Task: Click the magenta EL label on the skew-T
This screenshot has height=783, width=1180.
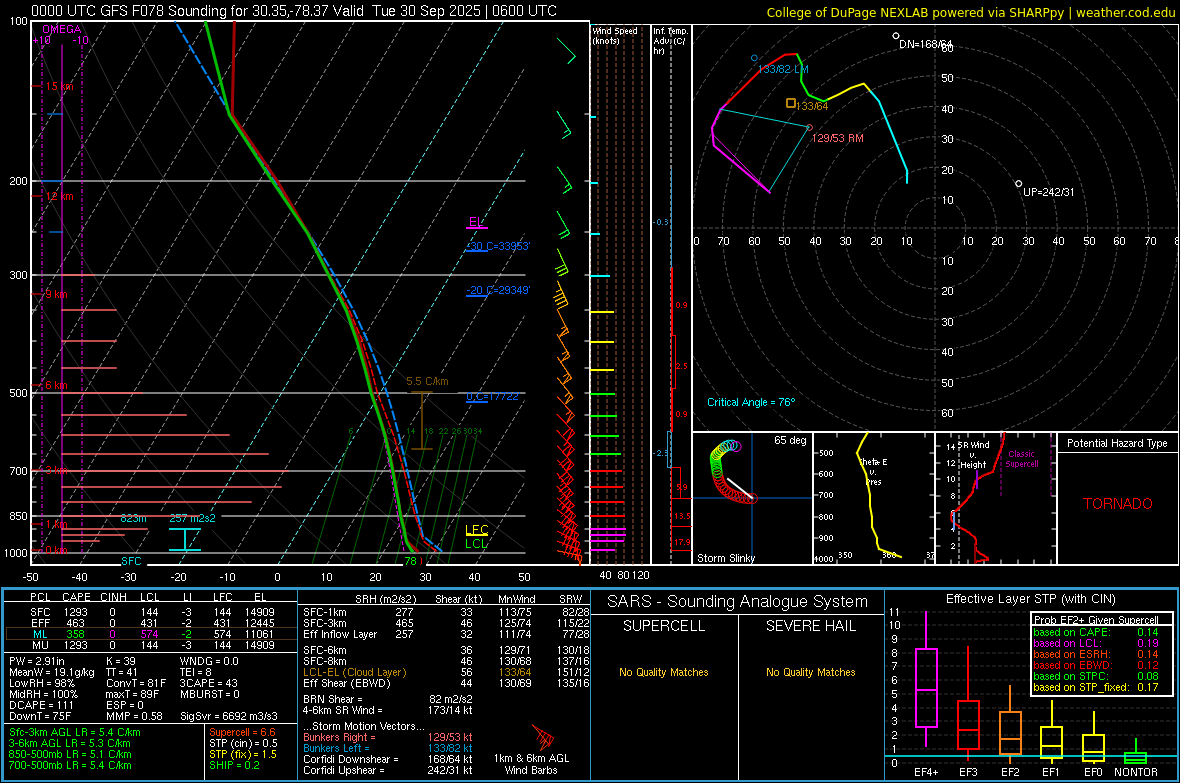Action: point(476,222)
